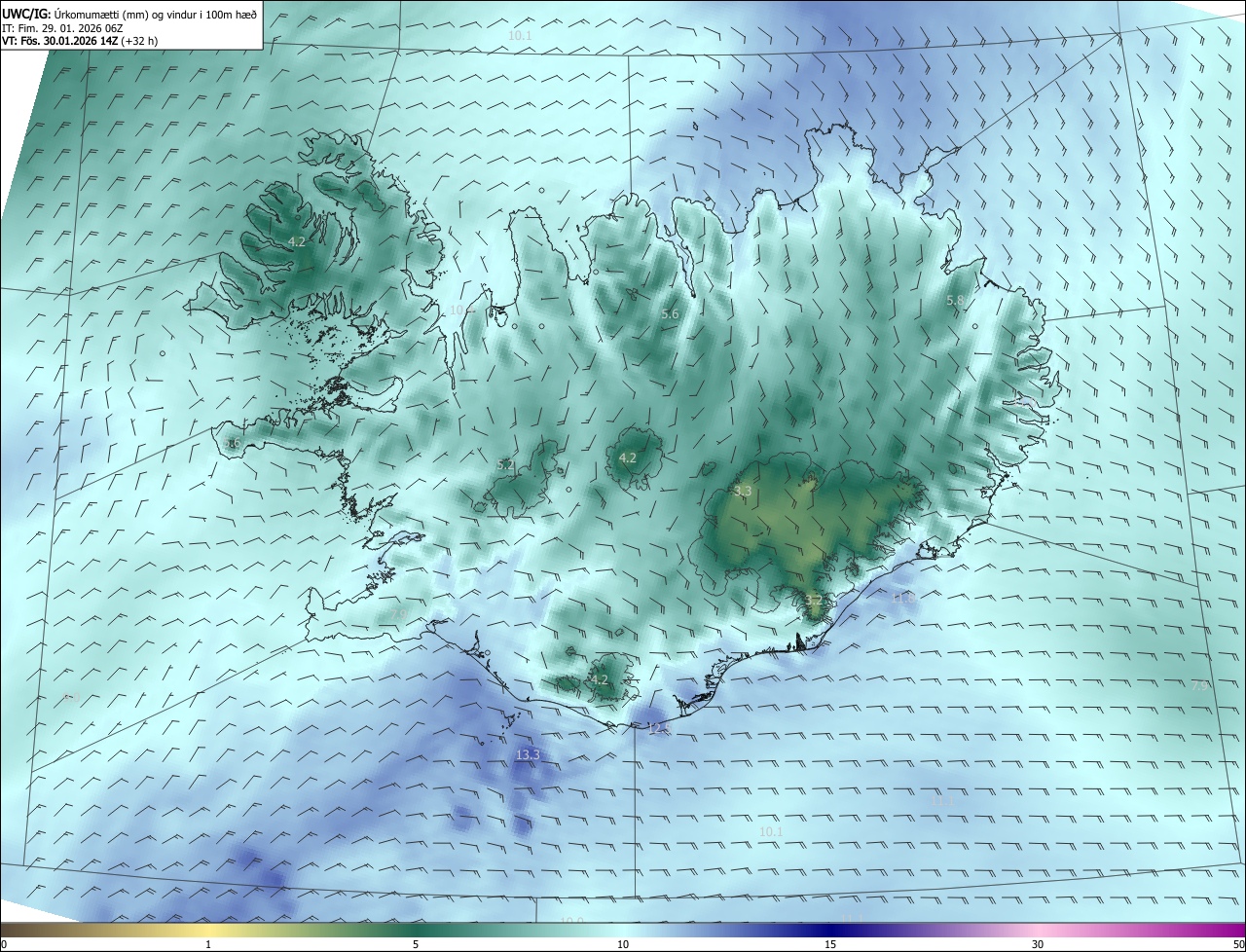Click the 50 tick on the color scale
Image resolution: width=1246 pixels, height=952 pixels.
pos(1238,944)
